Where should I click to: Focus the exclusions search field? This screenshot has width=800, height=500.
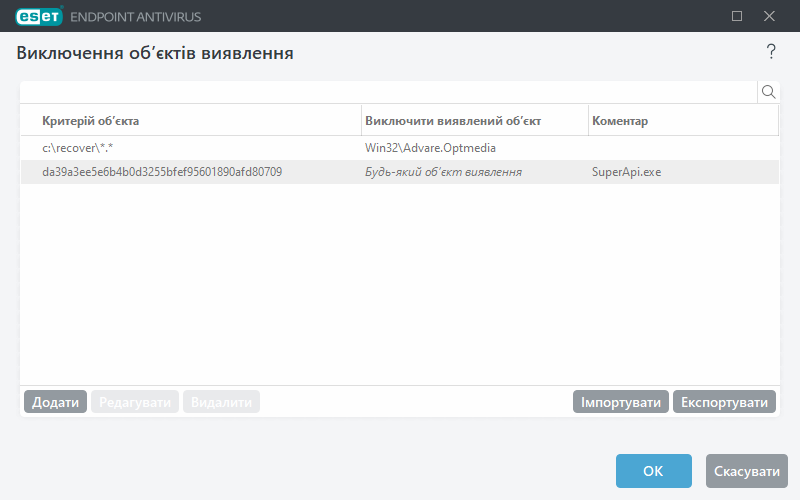click(x=389, y=92)
